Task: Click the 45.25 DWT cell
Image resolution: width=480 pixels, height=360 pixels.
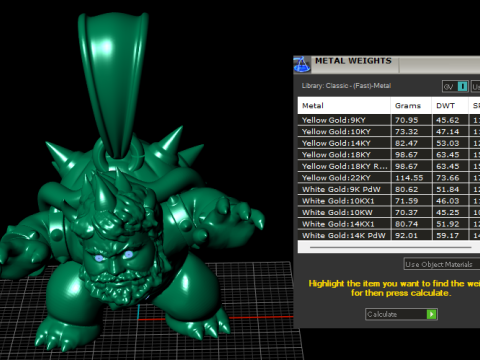Action: click(x=450, y=212)
